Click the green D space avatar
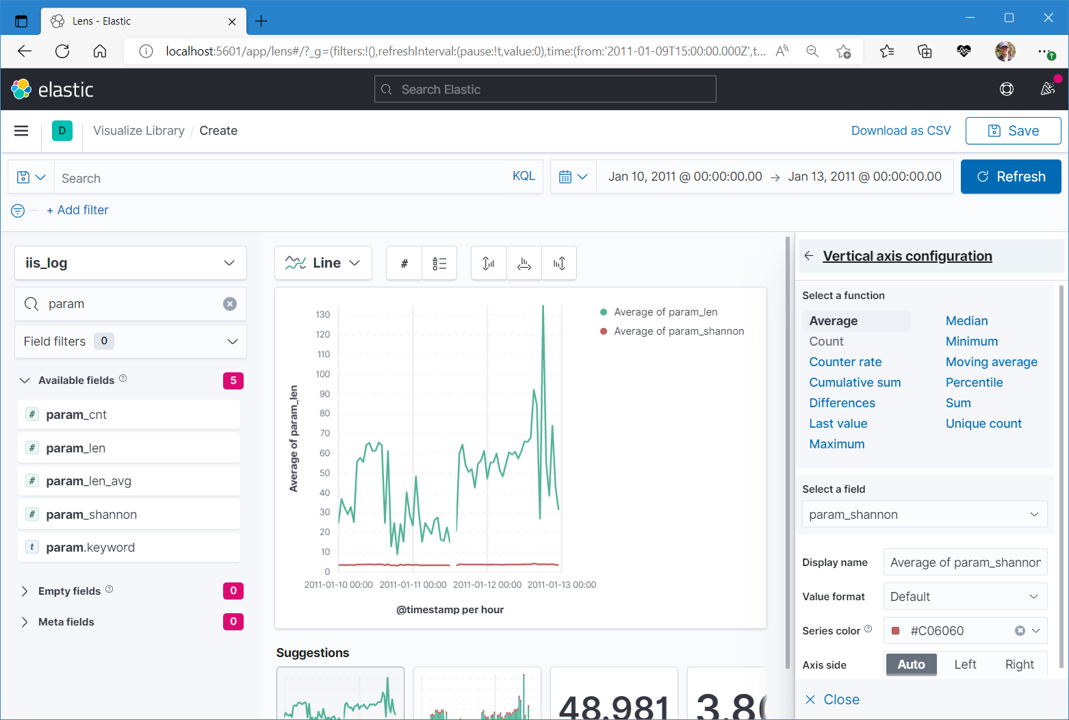Image resolution: width=1069 pixels, height=720 pixels. coord(62,130)
